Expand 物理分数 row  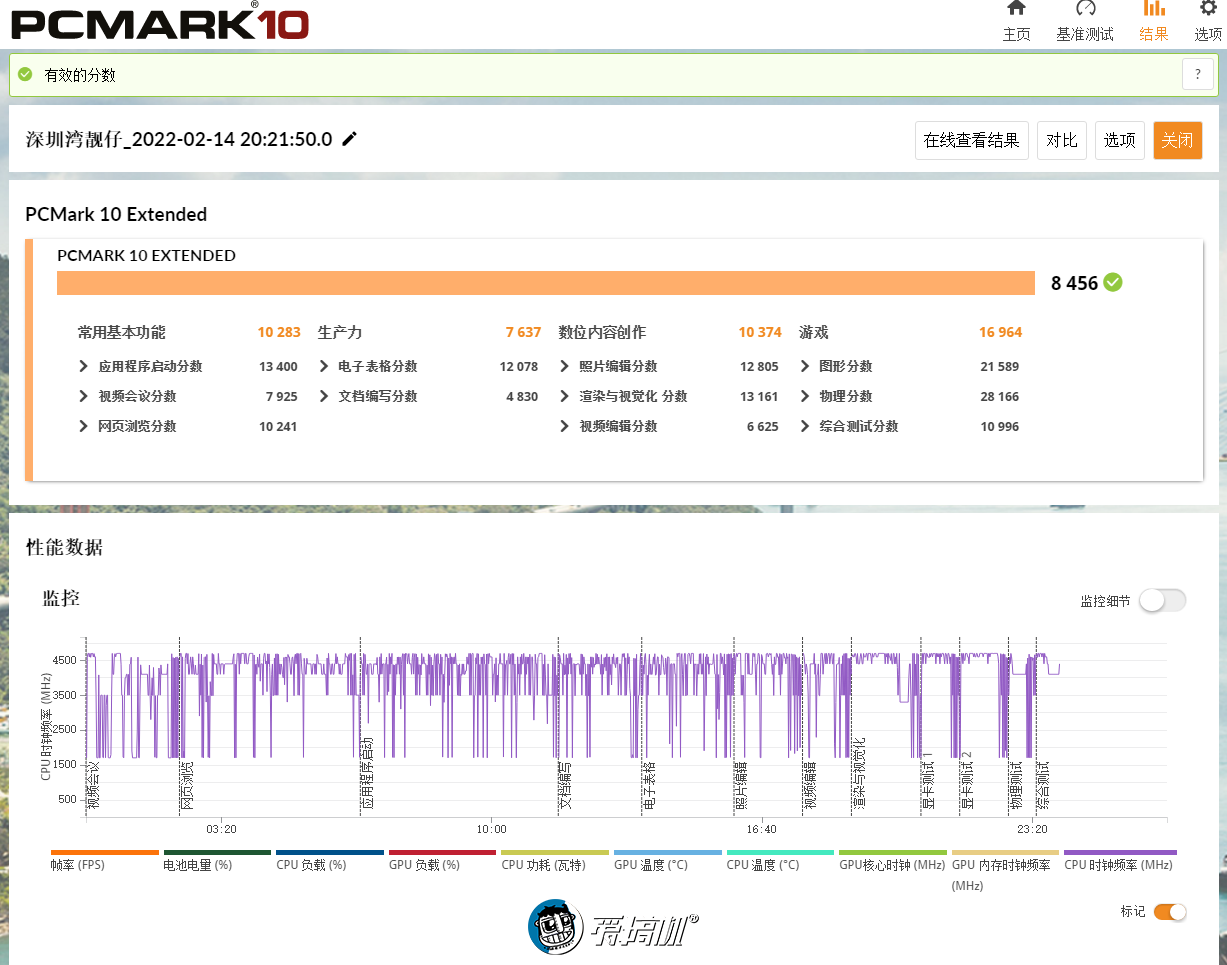tap(835, 397)
